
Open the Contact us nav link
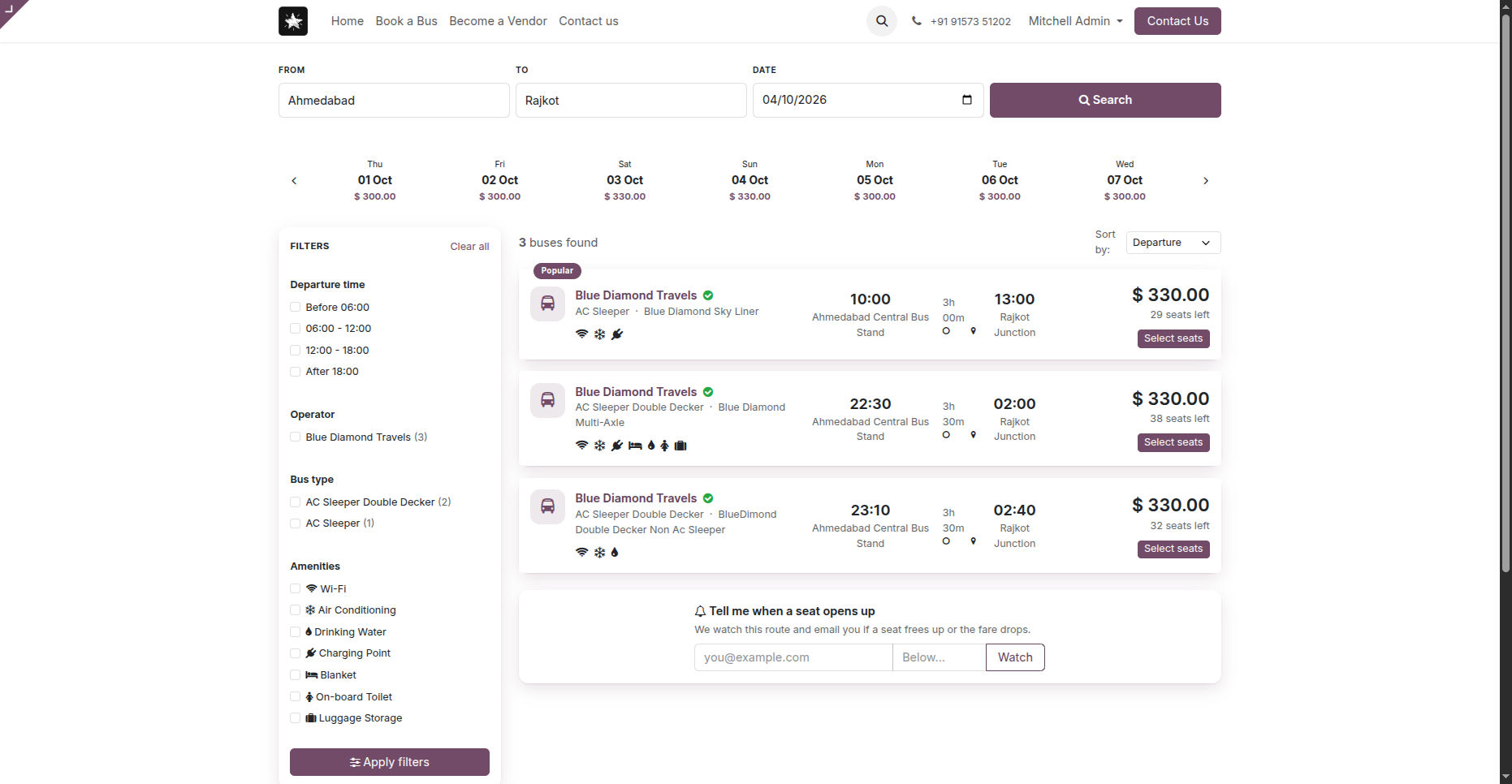click(x=588, y=21)
